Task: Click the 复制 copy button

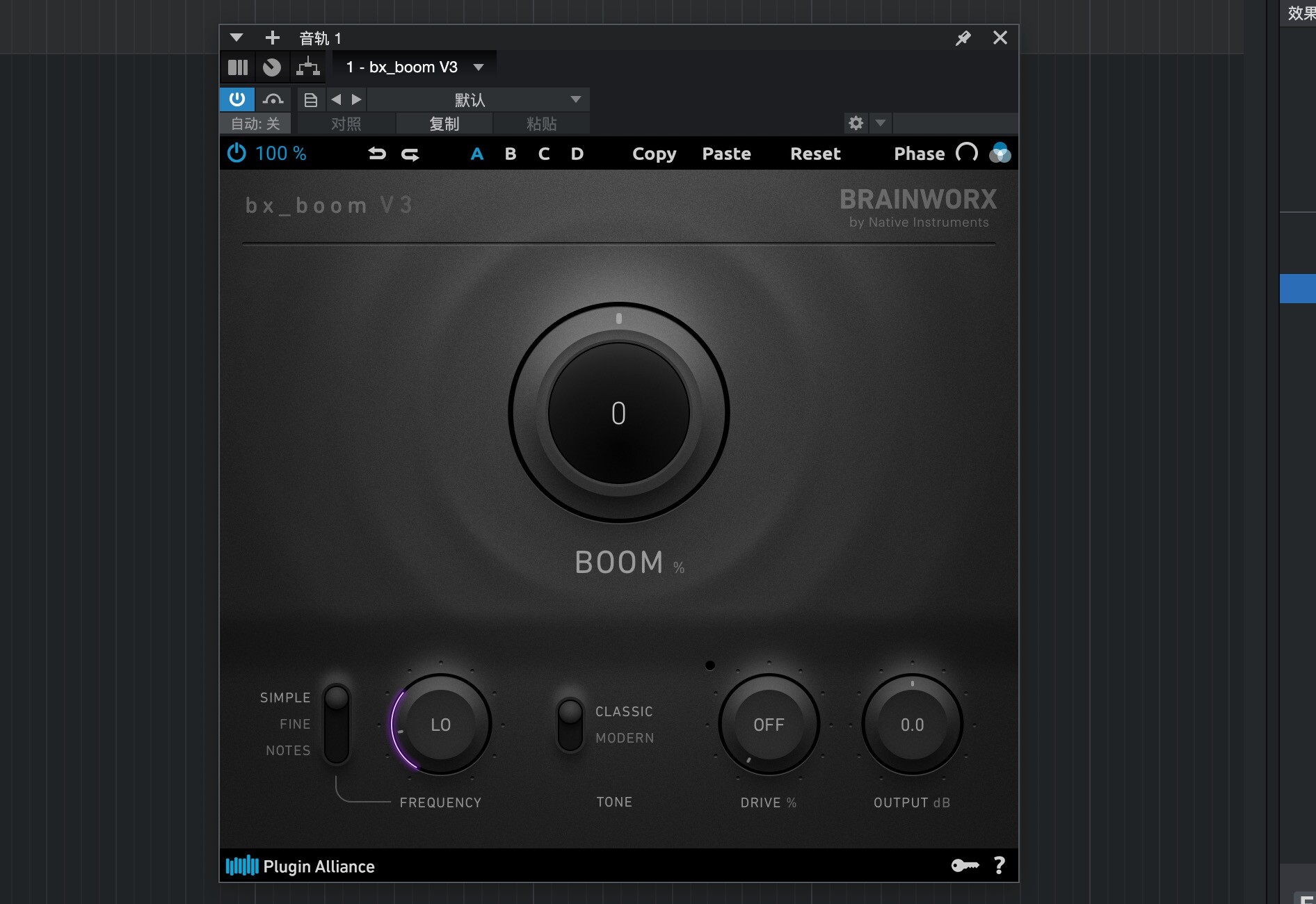Action: pos(444,124)
